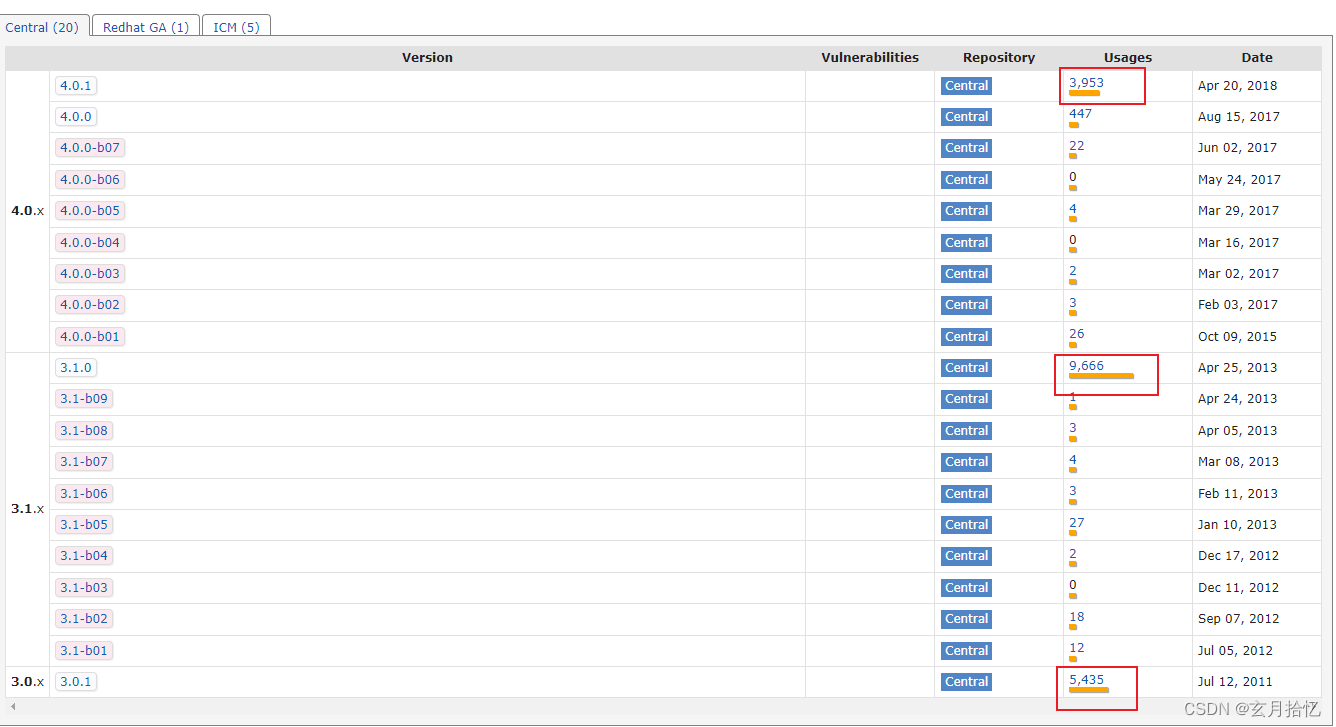This screenshot has height=727, width=1336.
Task: Click the date Jul 12, 2011
Action: pyautogui.click(x=1235, y=682)
